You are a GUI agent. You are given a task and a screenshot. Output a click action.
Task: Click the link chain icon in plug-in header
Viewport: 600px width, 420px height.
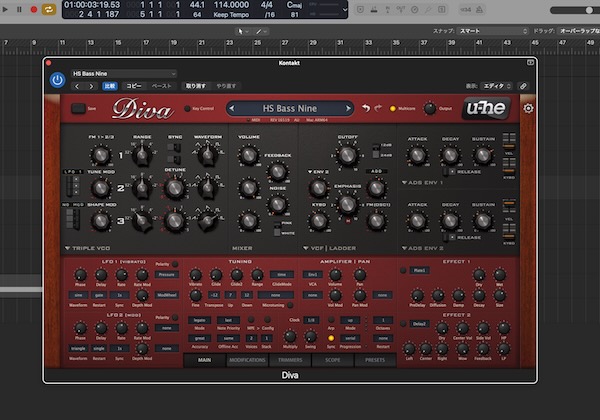pyautogui.click(x=523, y=86)
